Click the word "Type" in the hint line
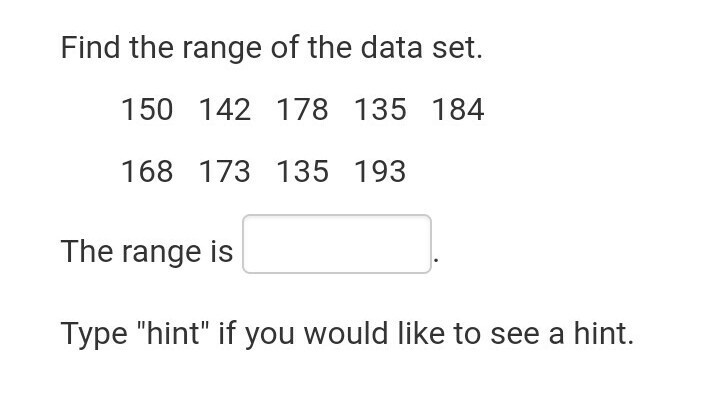This screenshot has height=418, width=720. coord(94,334)
